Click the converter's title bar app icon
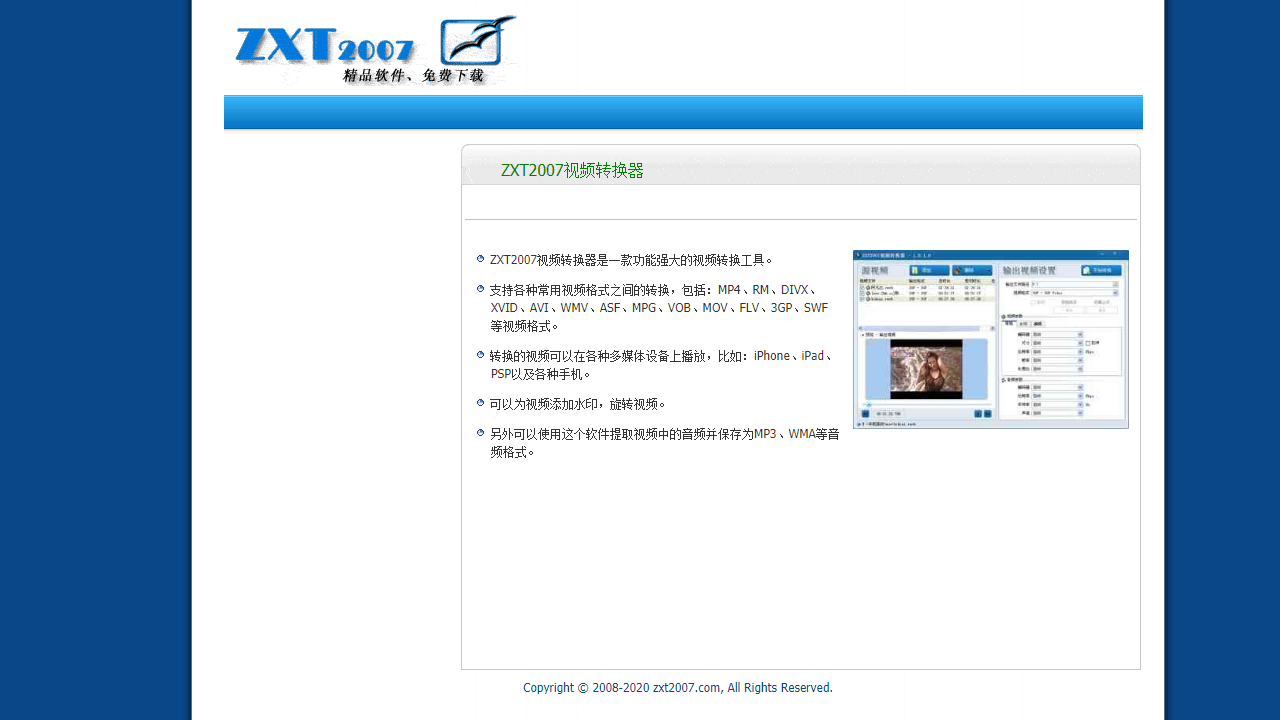 [x=858, y=254]
